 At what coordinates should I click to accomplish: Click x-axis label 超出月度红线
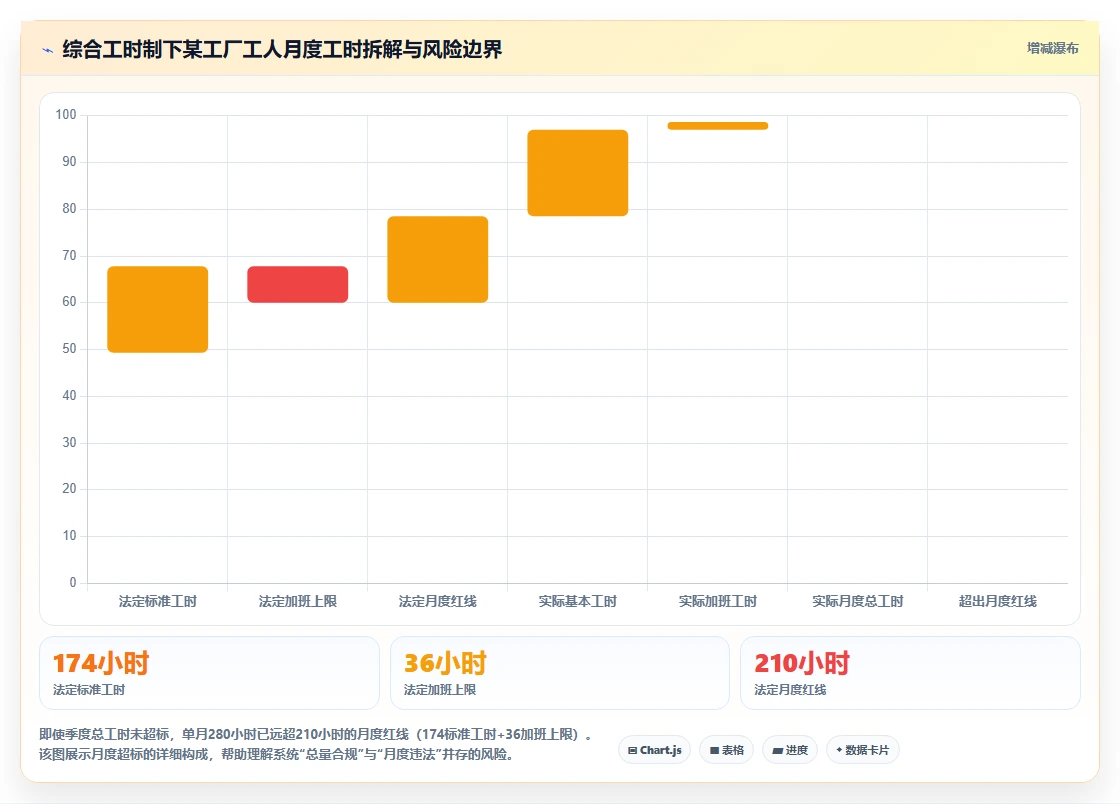pos(998,601)
